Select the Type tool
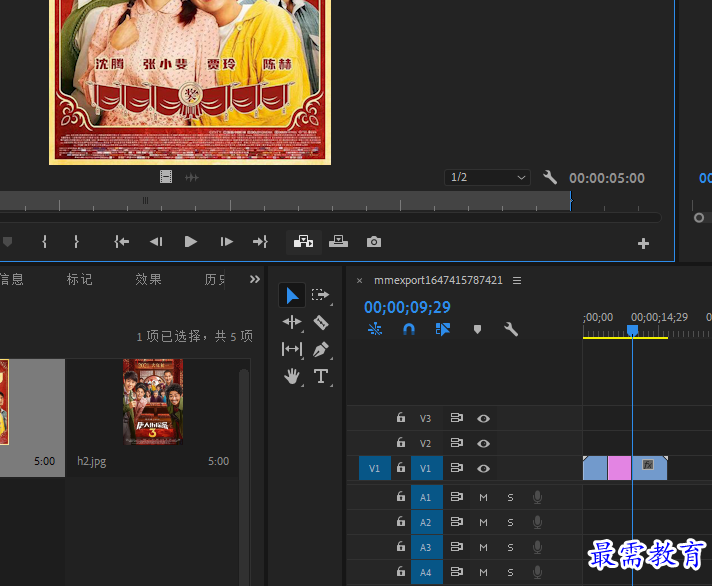 [321, 376]
